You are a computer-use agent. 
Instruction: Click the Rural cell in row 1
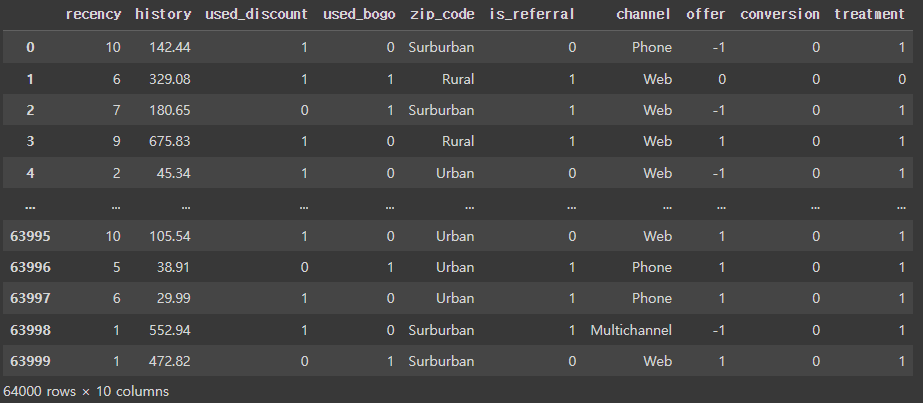point(458,79)
